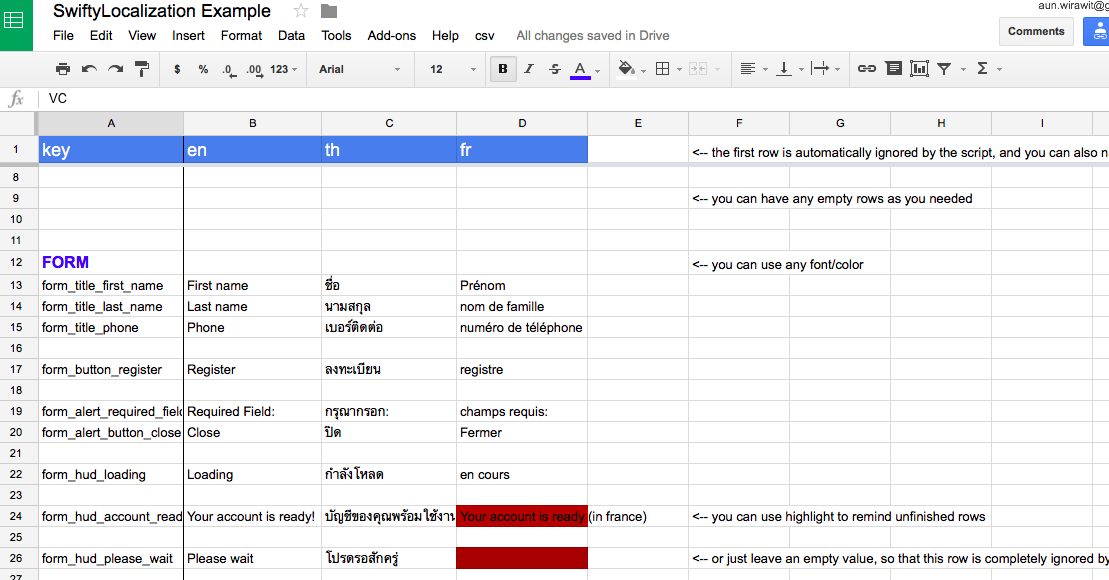This screenshot has height=580, width=1109.
Task: Decrease decimal places
Action: [228, 69]
